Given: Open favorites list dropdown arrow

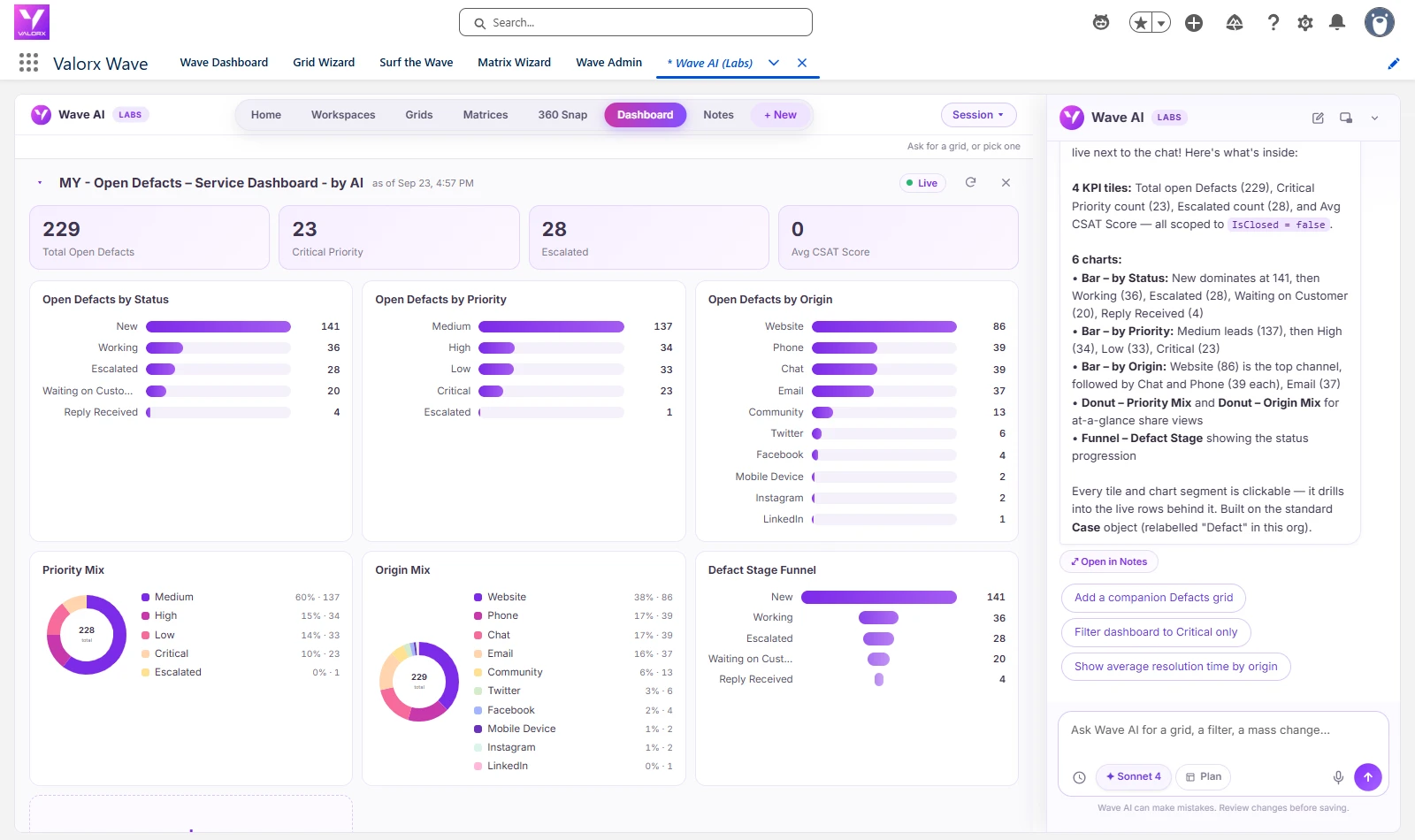Looking at the screenshot, I should pos(1161,23).
